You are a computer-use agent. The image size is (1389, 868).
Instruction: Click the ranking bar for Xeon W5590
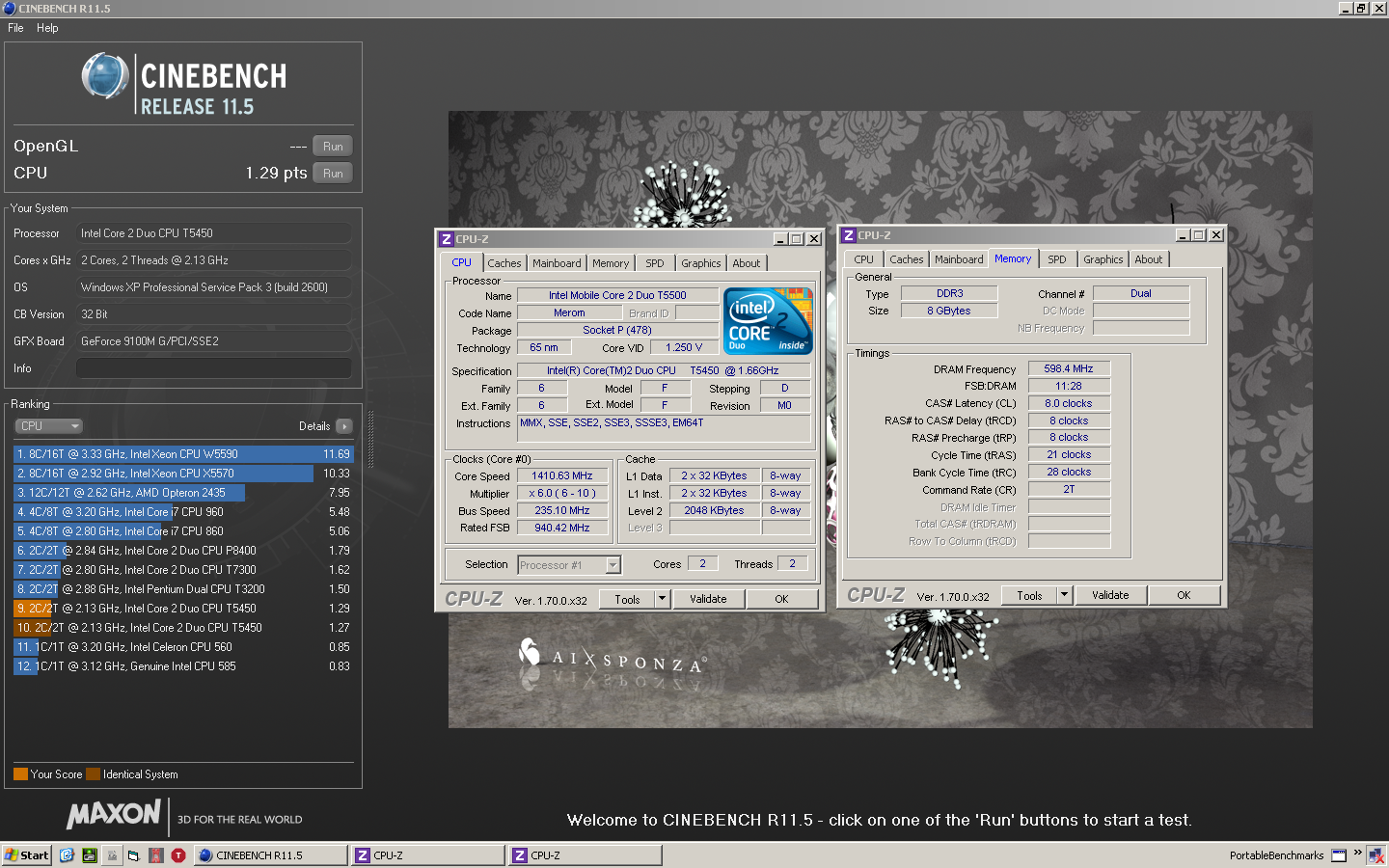coord(183,453)
